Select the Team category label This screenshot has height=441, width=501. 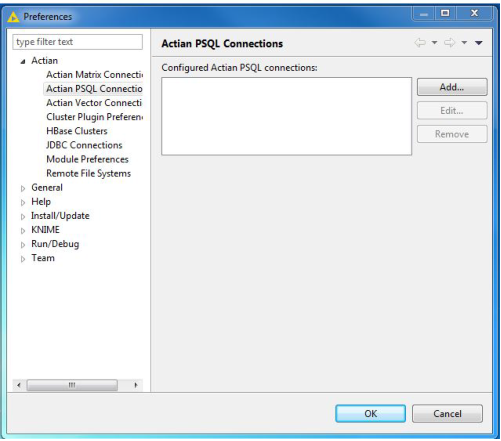[x=43, y=258]
